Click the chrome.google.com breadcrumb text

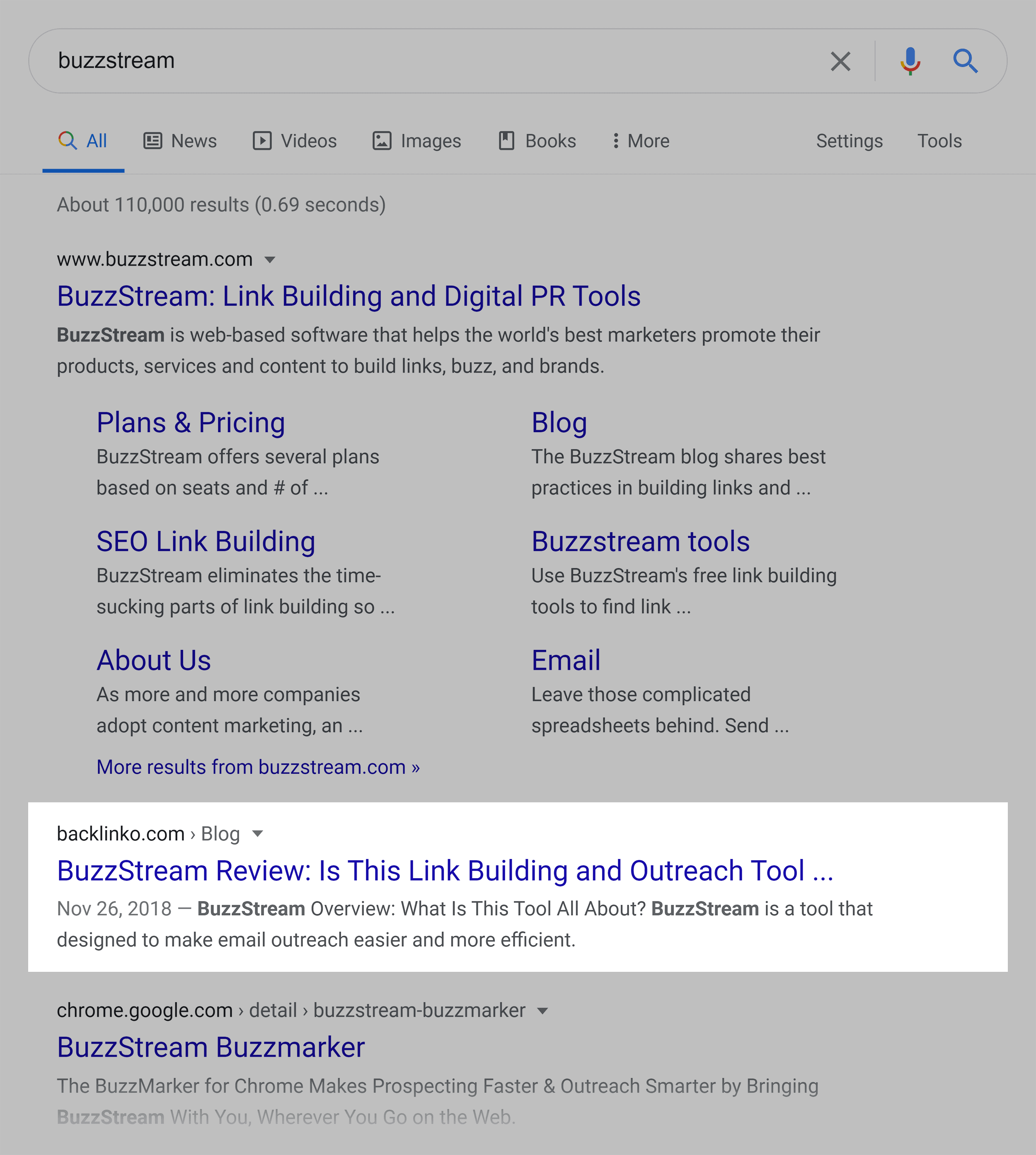(291, 1010)
